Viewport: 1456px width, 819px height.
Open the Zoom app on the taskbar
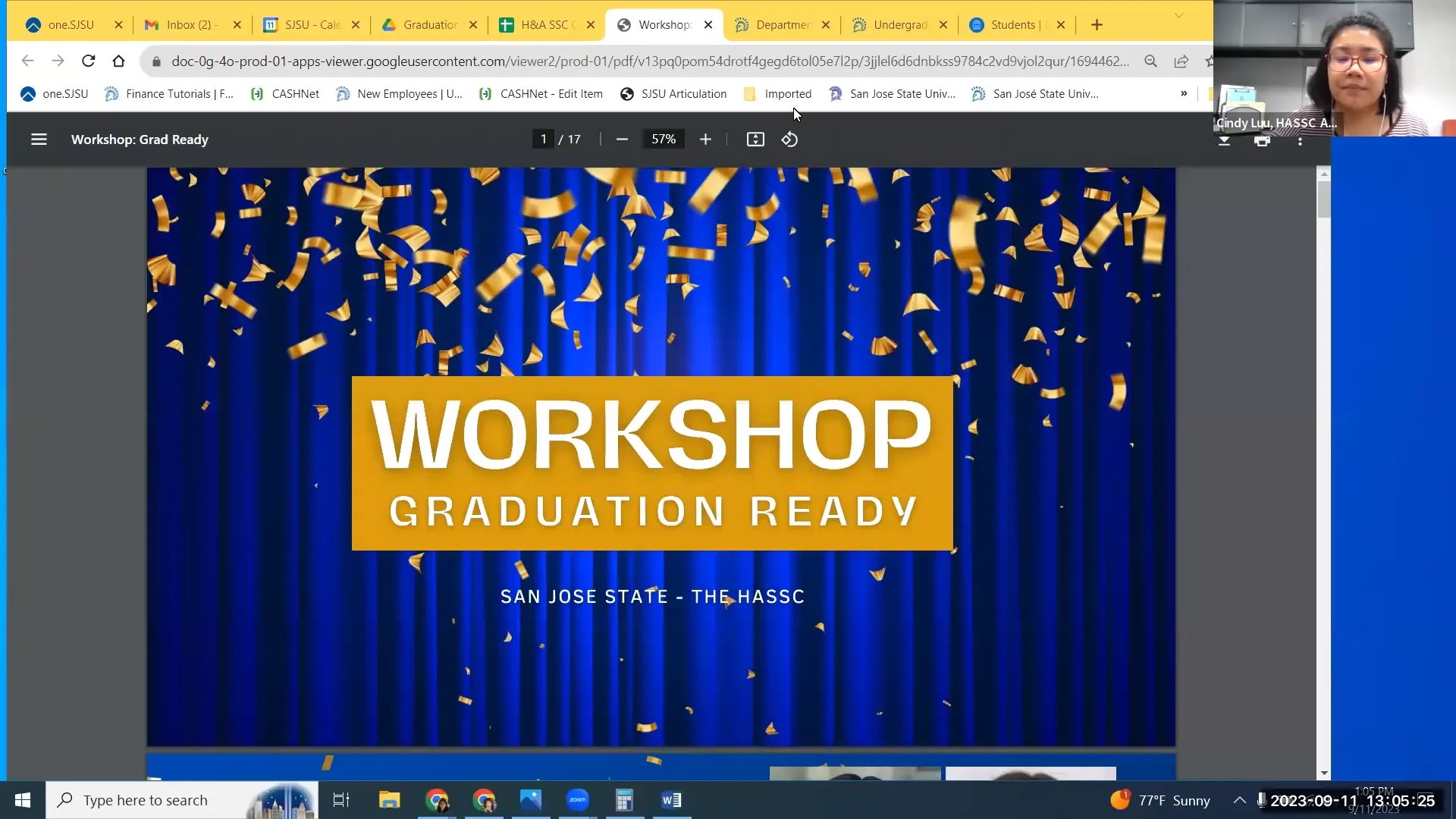(x=577, y=800)
